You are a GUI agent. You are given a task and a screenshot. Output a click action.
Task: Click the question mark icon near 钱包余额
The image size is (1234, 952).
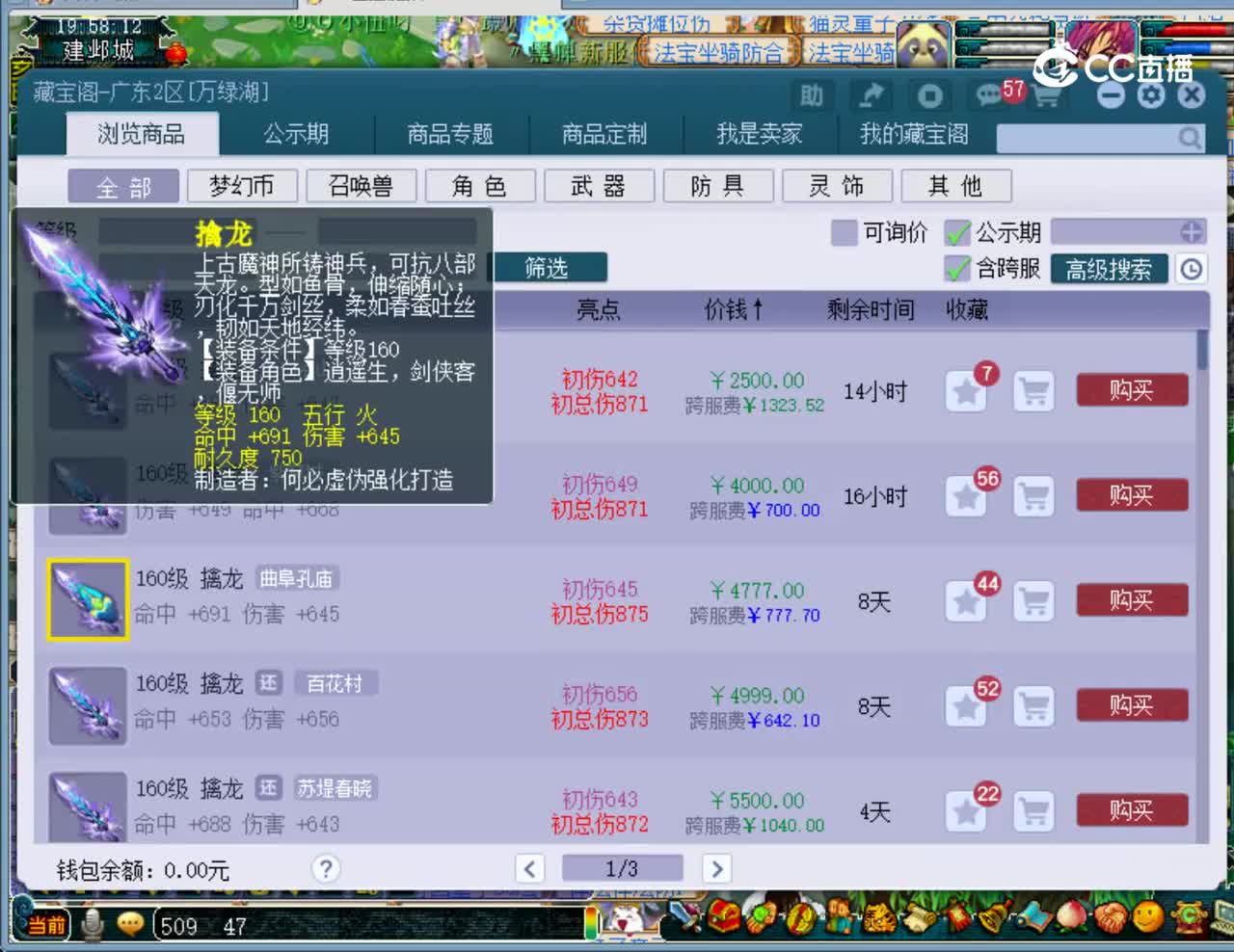(x=326, y=869)
